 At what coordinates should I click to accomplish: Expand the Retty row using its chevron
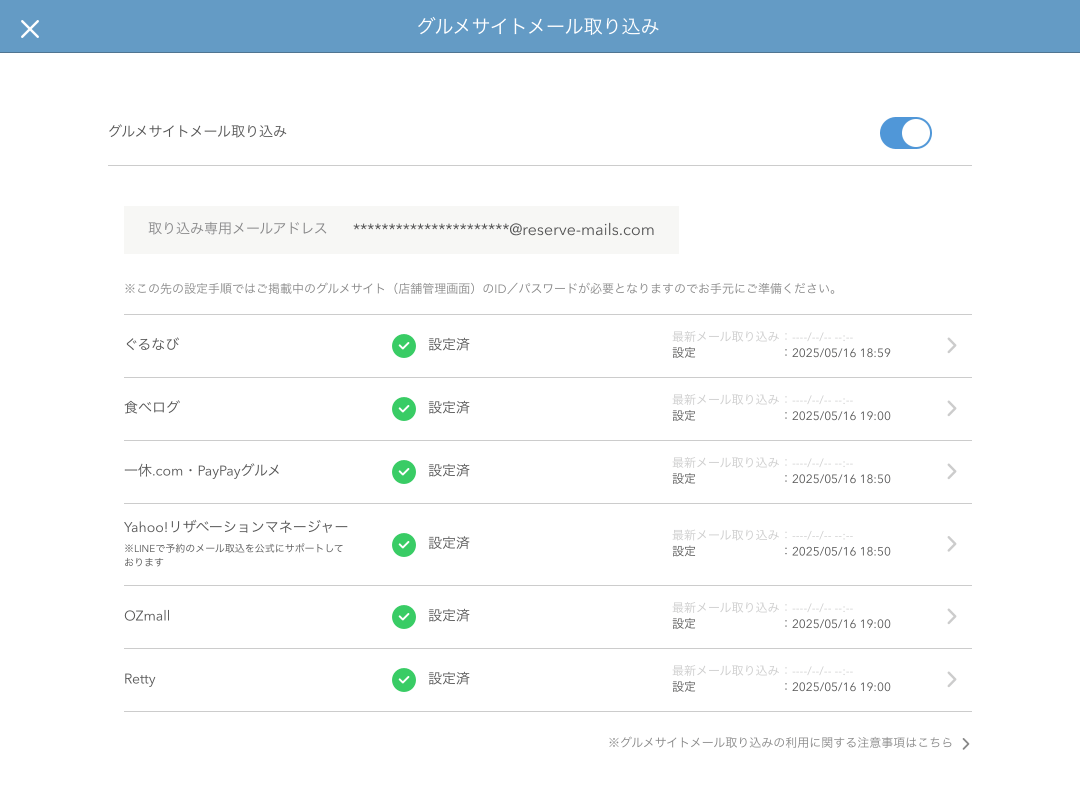point(951,679)
